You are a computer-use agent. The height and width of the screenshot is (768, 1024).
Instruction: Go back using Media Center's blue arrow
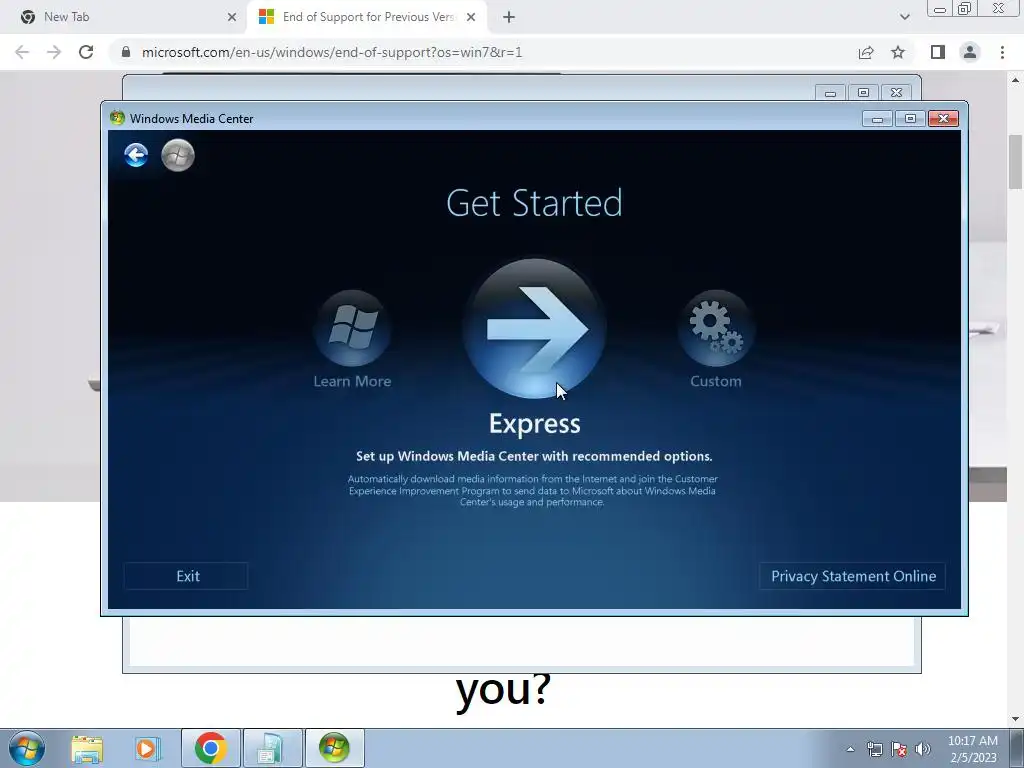click(x=136, y=155)
